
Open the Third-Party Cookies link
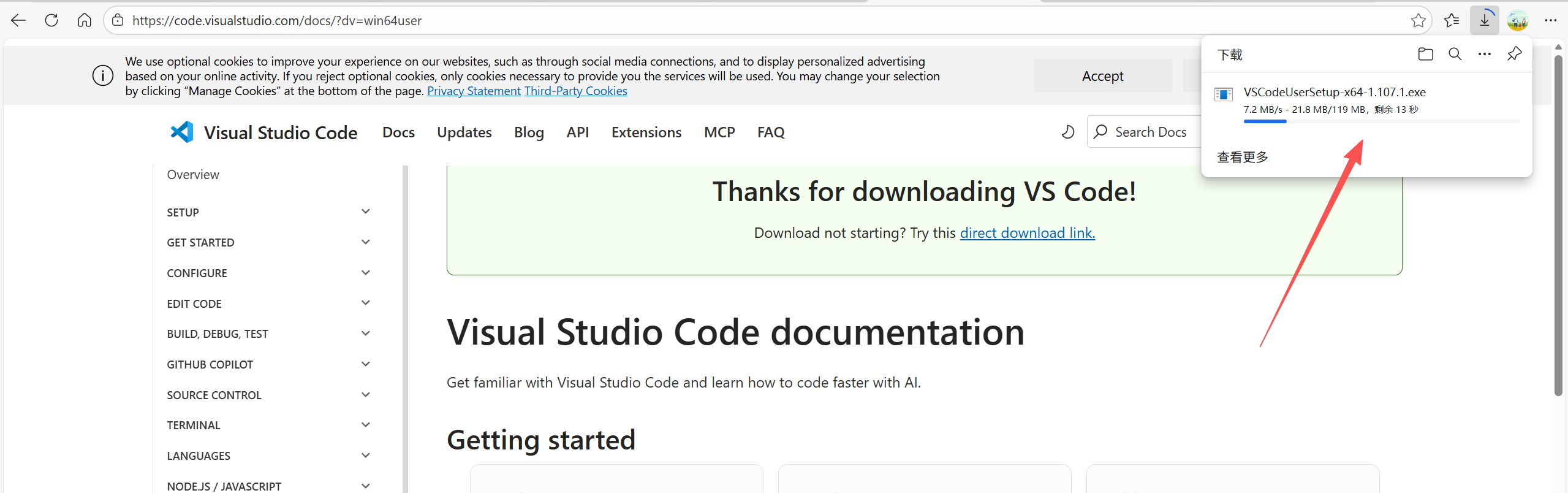(x=576, y=91)
